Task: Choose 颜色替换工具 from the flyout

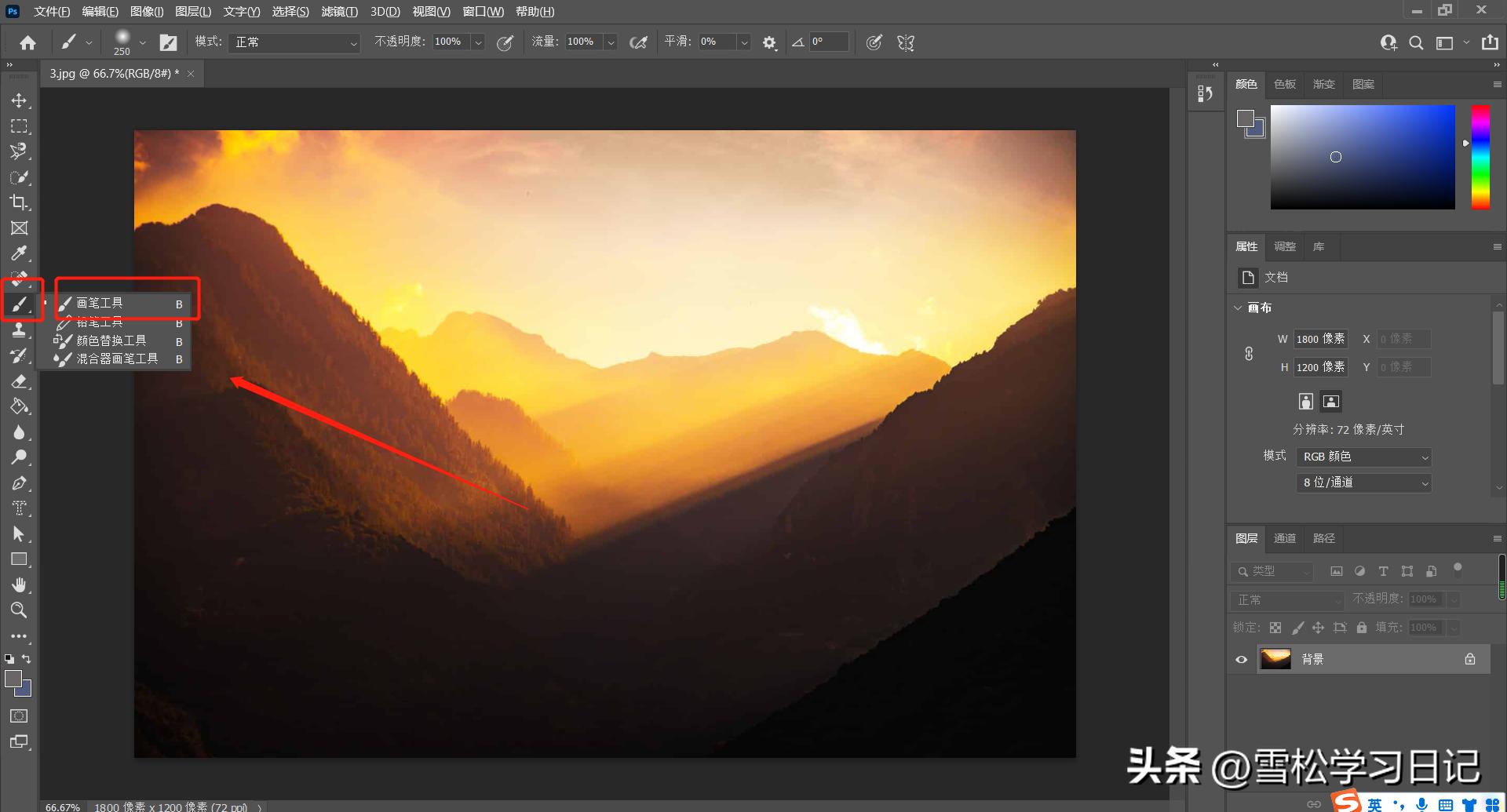Action: click(x=110, y=340)
